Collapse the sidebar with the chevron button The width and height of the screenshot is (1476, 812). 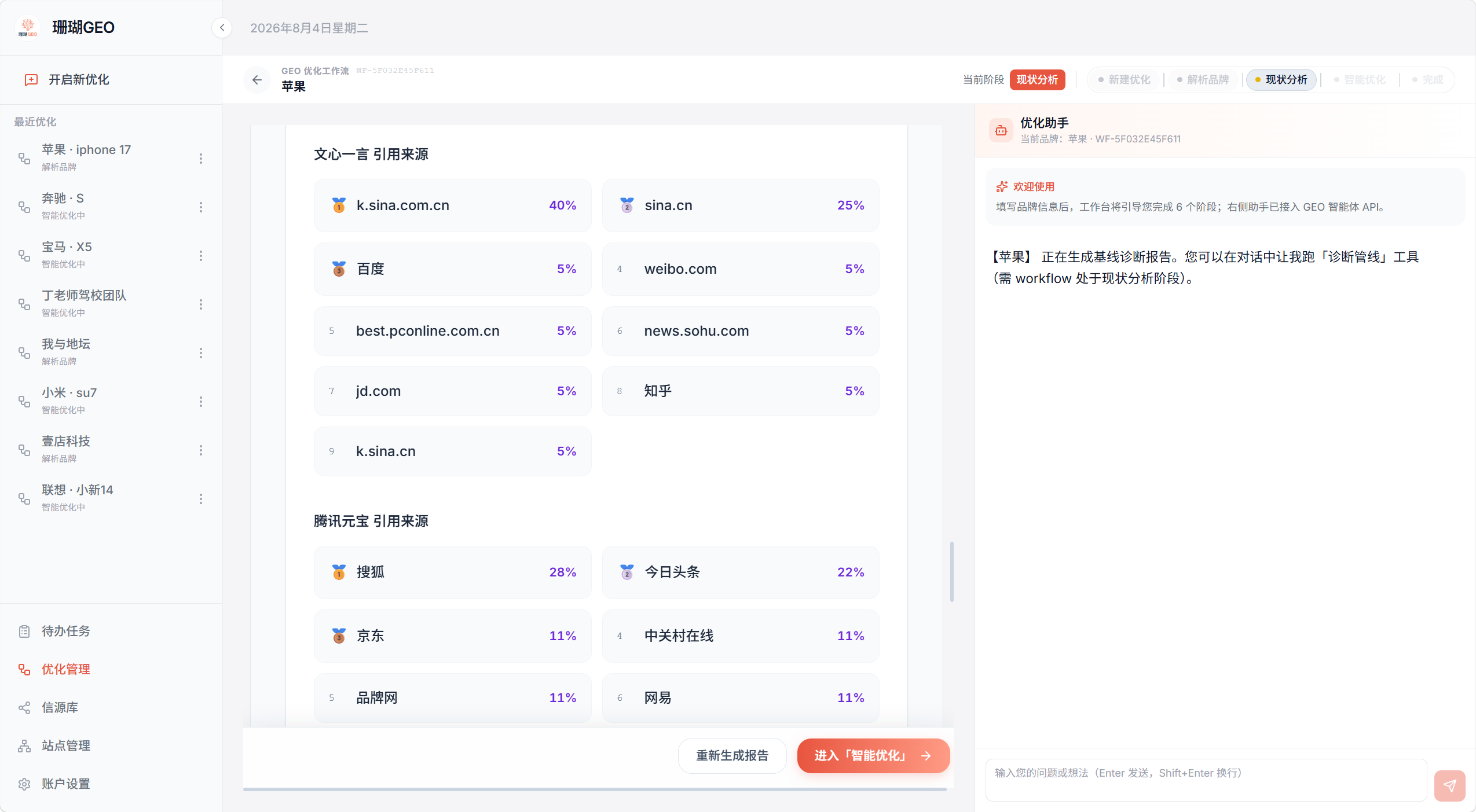pyautogui.click(x=222, y=28)
